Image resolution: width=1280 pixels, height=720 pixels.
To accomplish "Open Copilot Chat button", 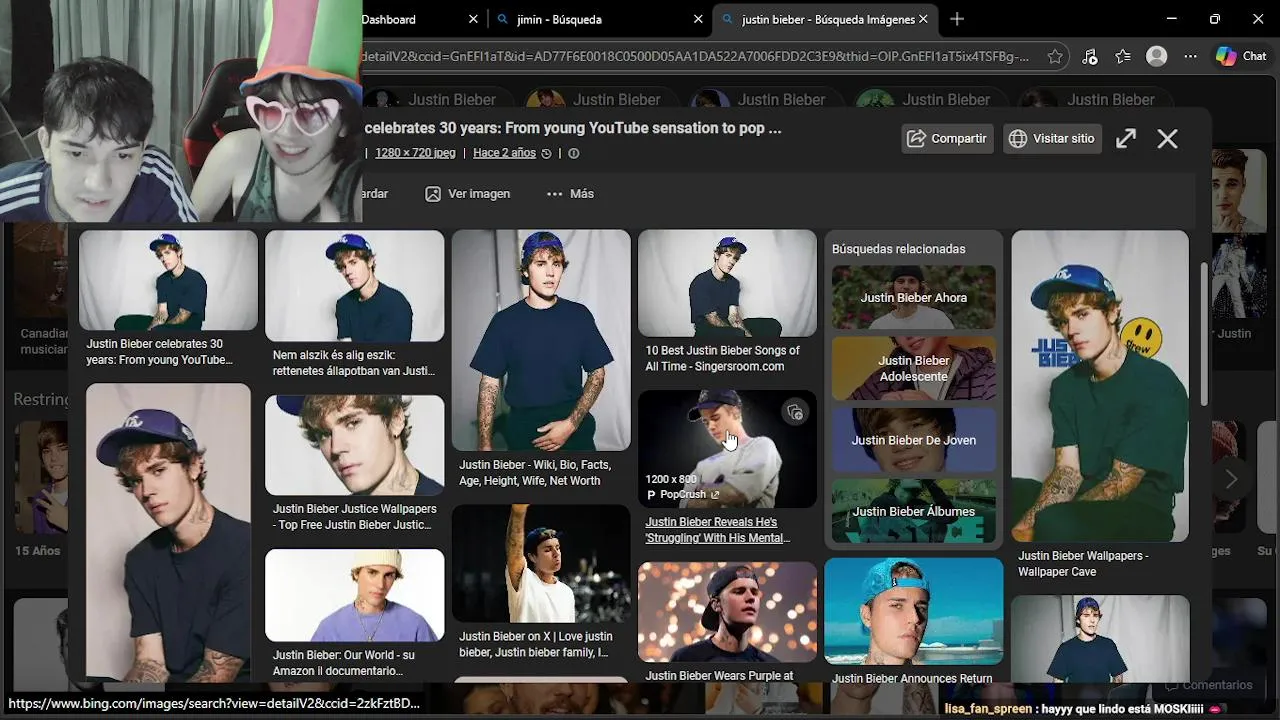I will [x=1241, y=57].
